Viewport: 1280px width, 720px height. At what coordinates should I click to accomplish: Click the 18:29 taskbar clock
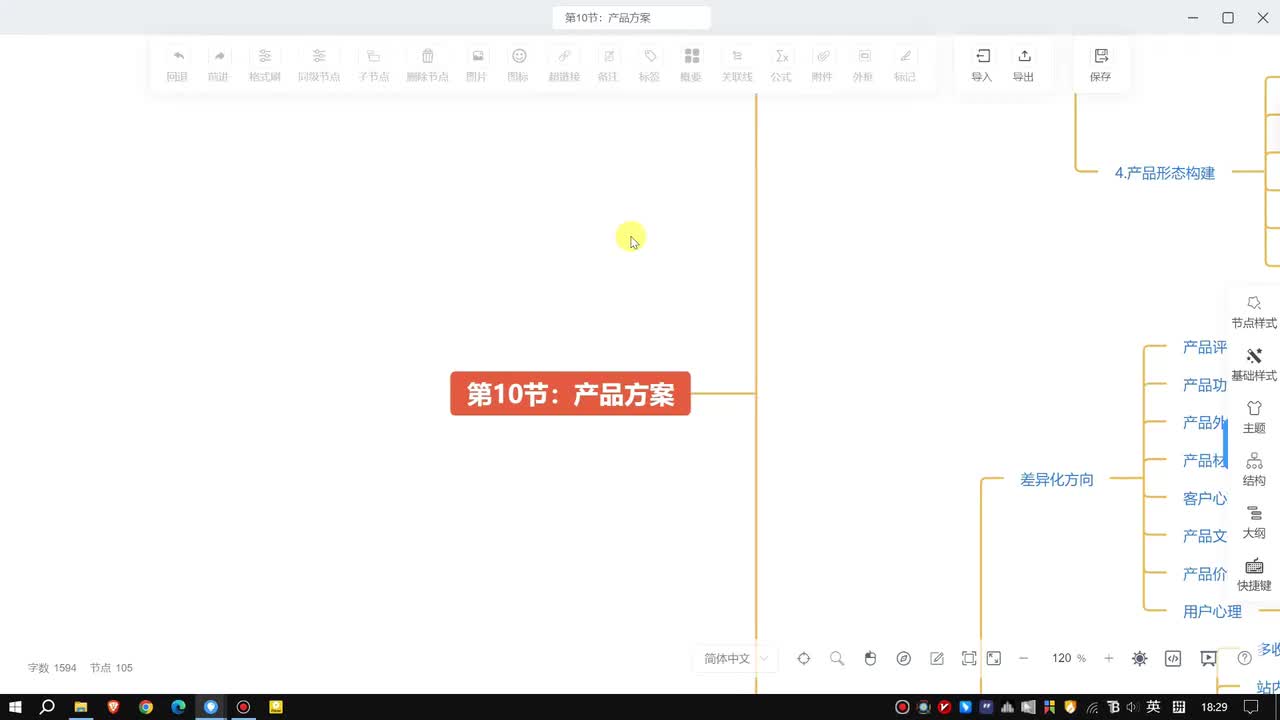(1214, 707)
